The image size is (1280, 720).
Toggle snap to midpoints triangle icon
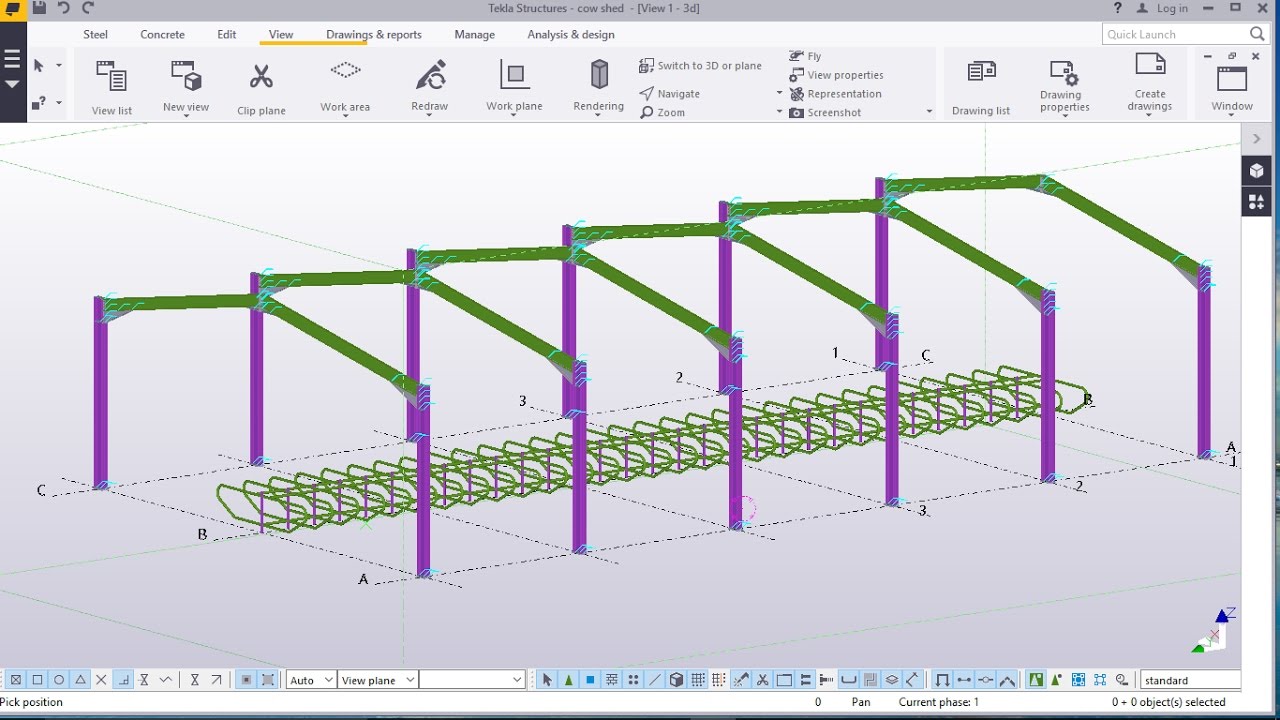click(80, 680)
